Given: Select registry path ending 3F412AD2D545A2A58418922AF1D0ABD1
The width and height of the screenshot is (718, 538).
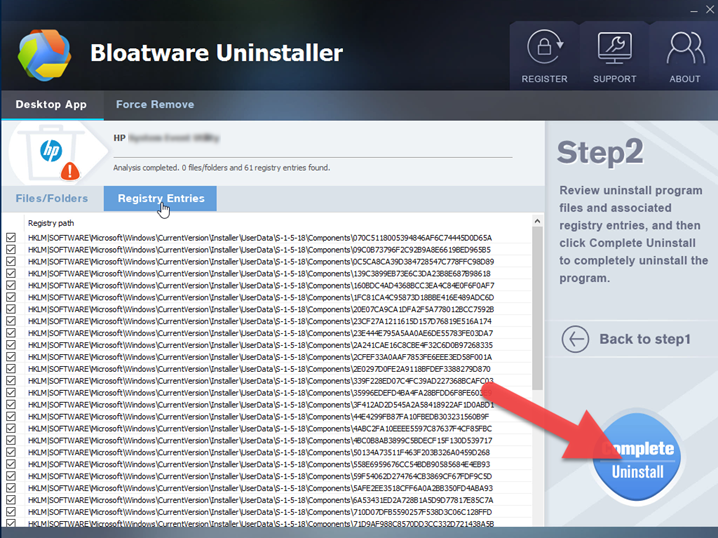Looking at the screenshot, I should tap(261, 405).
